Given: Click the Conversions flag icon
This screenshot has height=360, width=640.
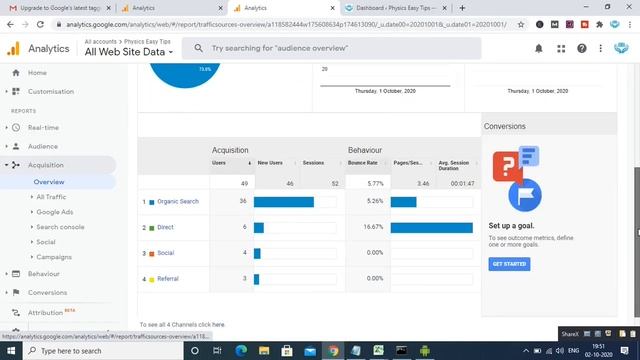Looking at the screenshot, I should coord(16,292).
